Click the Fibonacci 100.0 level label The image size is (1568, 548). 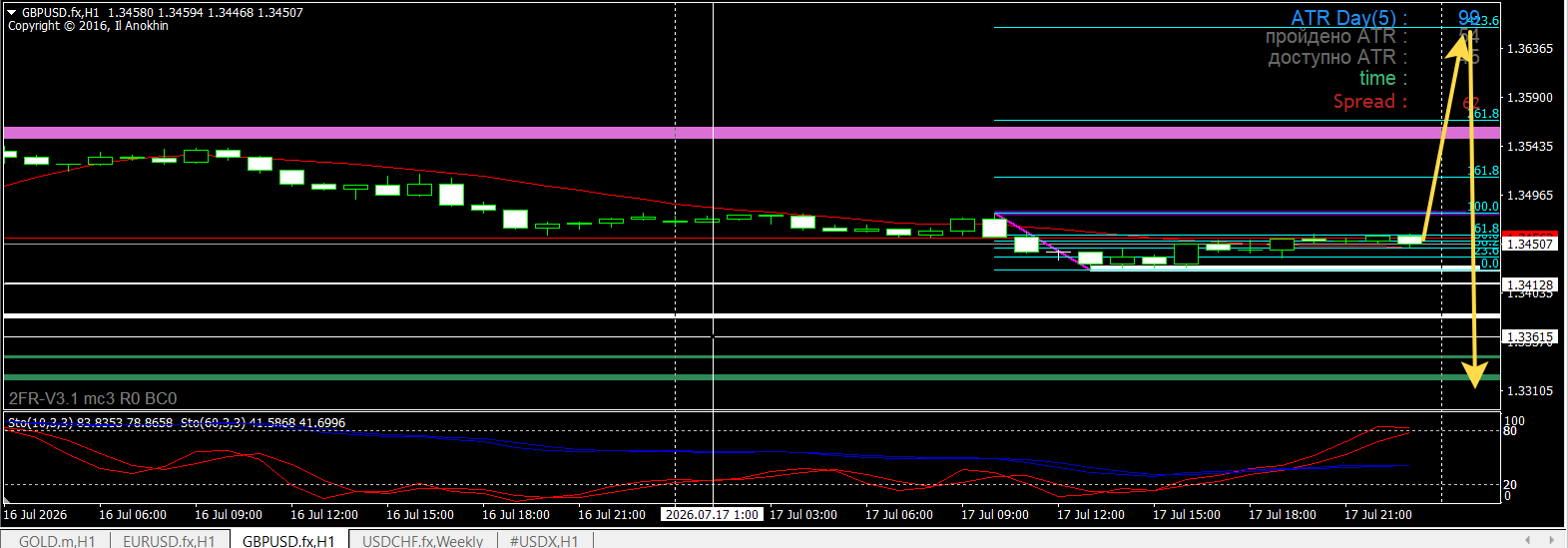tap(1484, 207)
